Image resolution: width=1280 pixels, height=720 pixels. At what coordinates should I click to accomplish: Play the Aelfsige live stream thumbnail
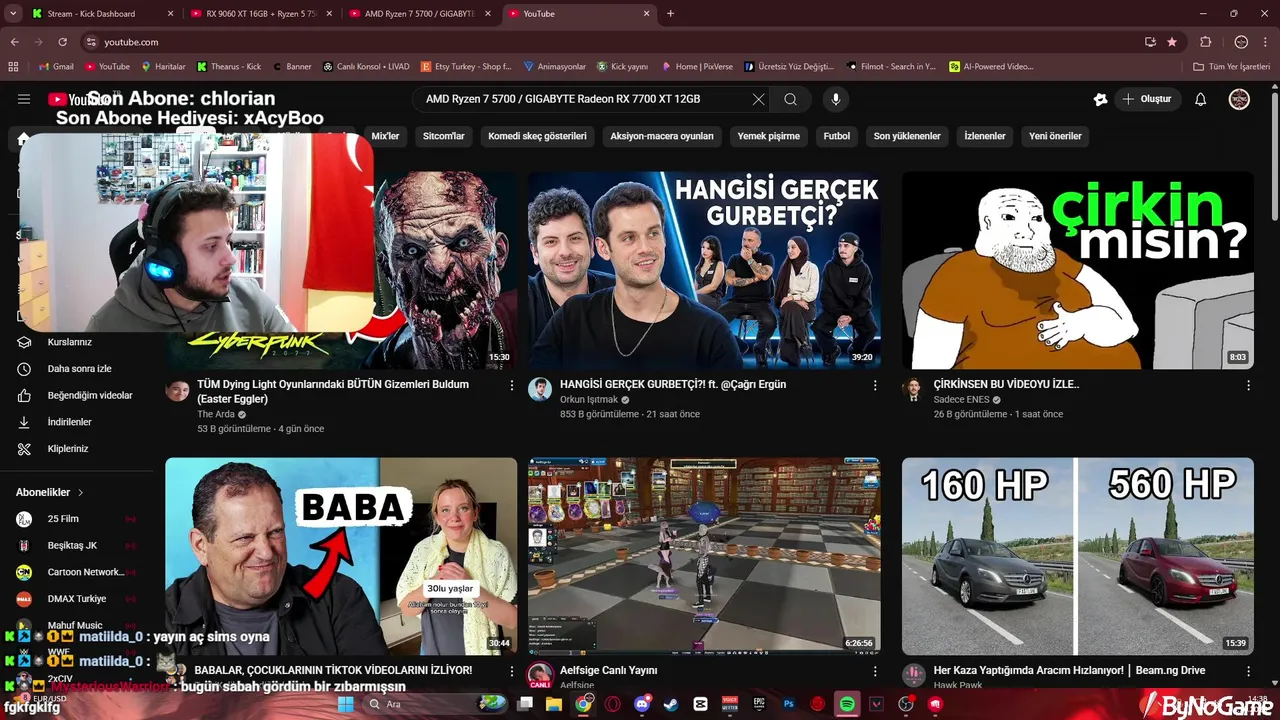(x=704, y=556)
